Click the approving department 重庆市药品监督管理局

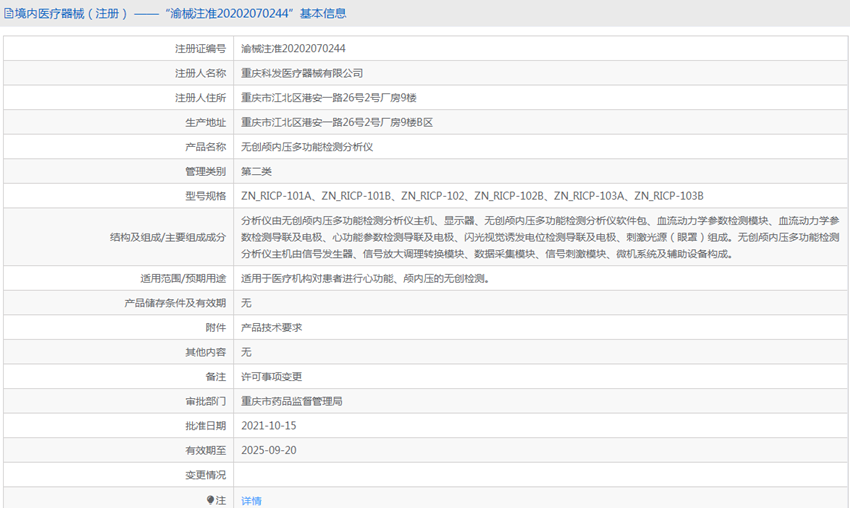click(292, 401)
